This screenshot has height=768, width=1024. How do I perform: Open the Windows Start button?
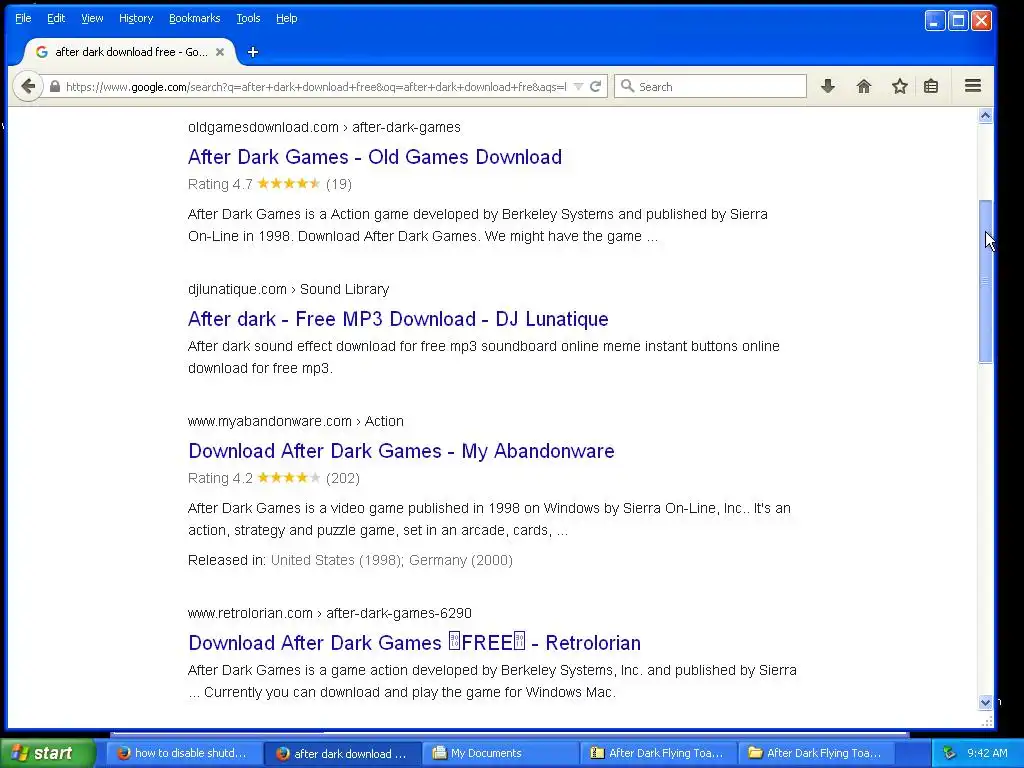pos(47,753)
